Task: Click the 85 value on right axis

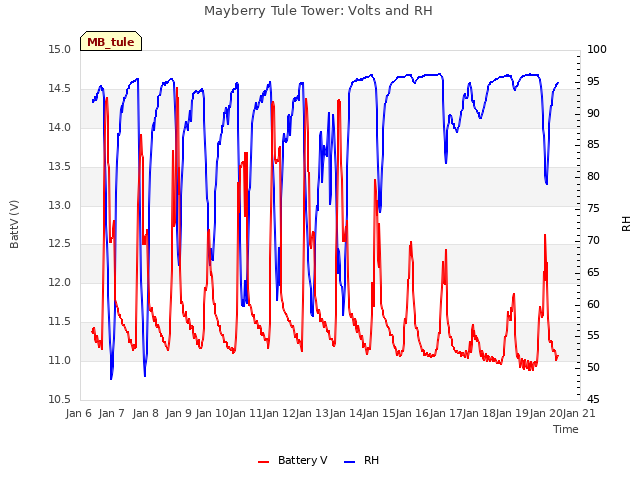Action: (x=593, y=144)
